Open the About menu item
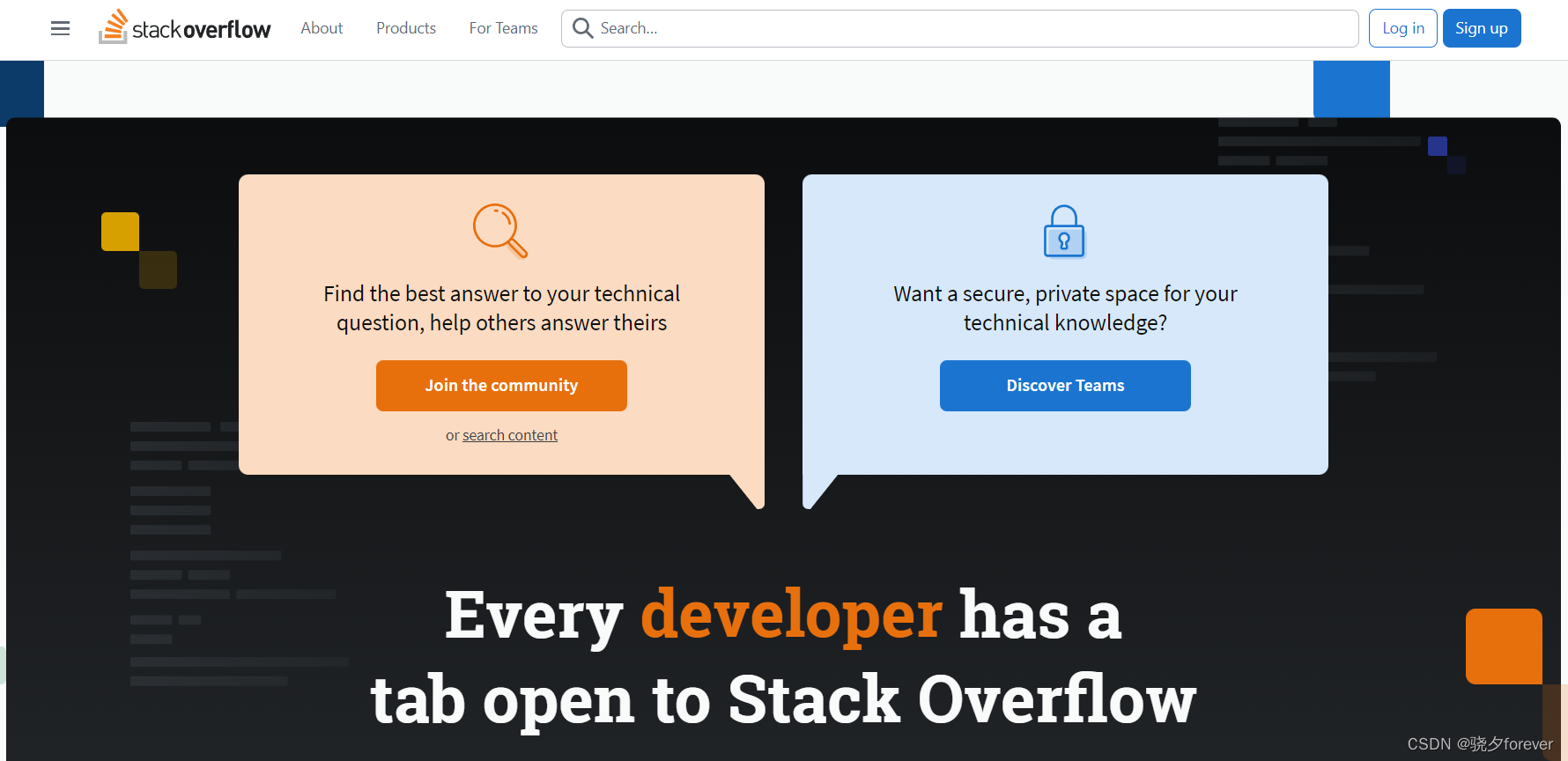The height and width of the screenshot is (761, 1568). pyautogui.click(x=322, y=28)
